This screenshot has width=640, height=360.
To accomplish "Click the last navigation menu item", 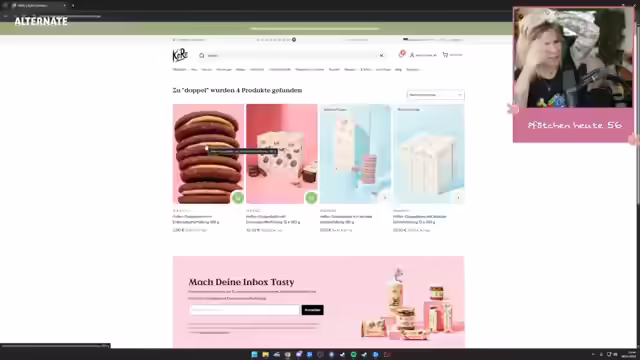I will tap(413, 69).
